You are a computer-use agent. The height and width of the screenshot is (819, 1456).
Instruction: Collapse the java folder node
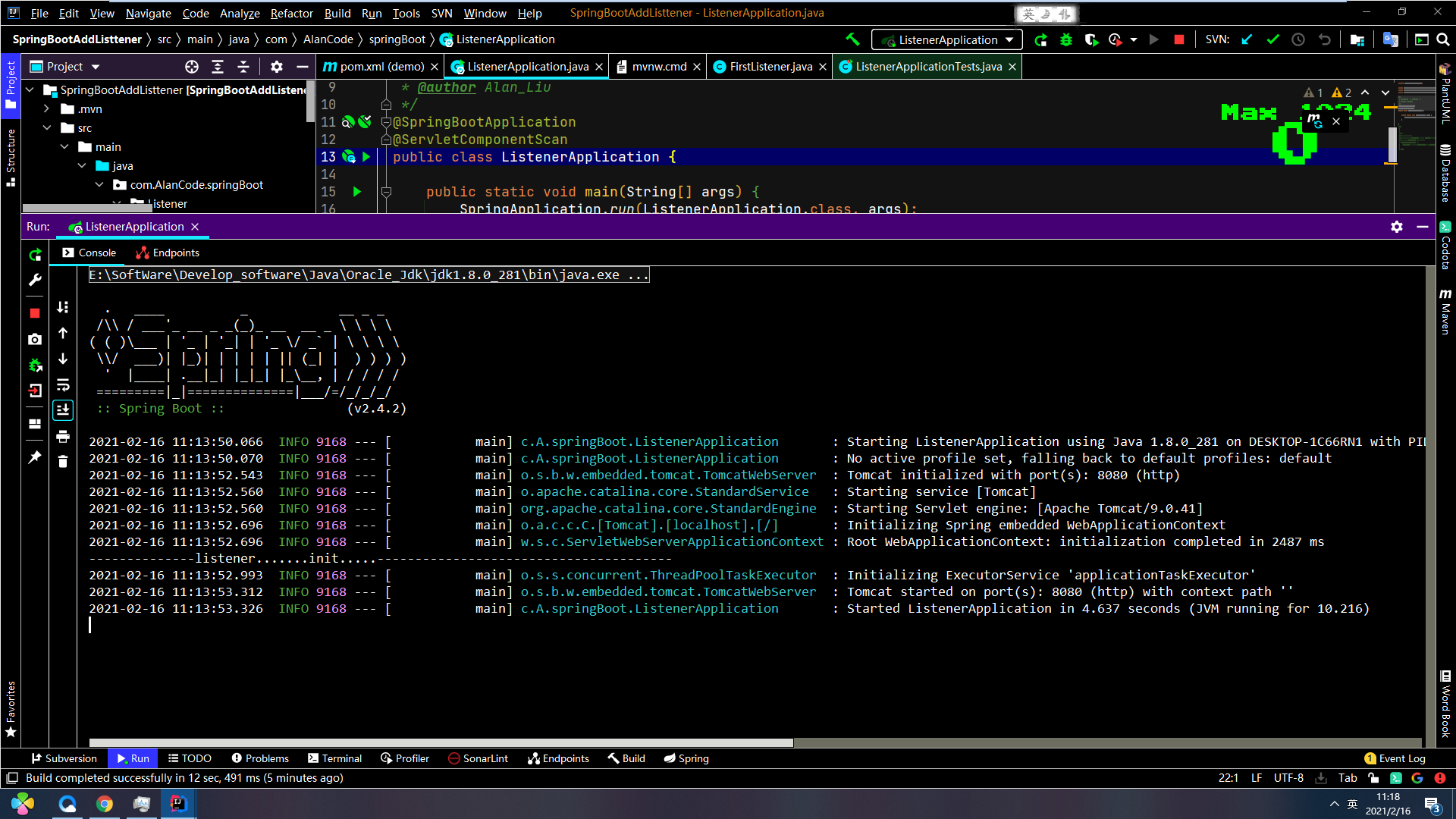82,166
